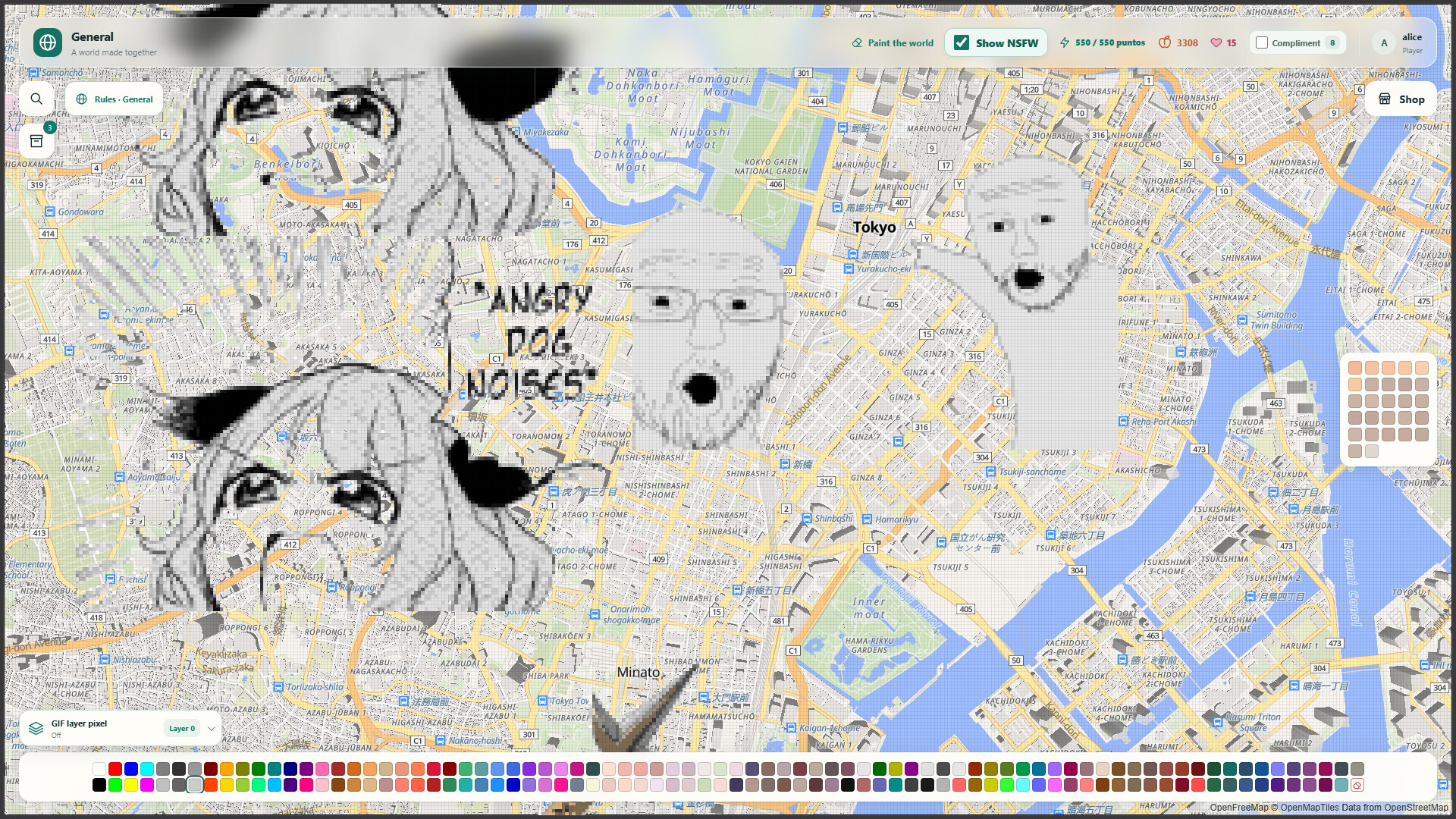Image resolution: width=1456 pixels, height=819 pixels.
Task: Choose the cyan swatch in top row
Action: point(147,769)
